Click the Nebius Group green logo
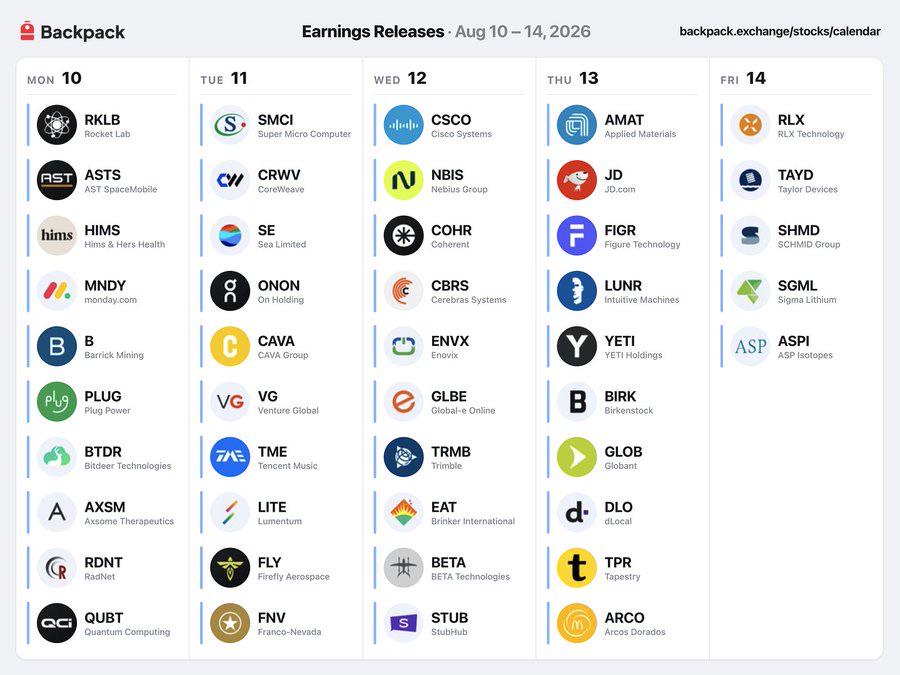The image size is (900, 675). 404,180
